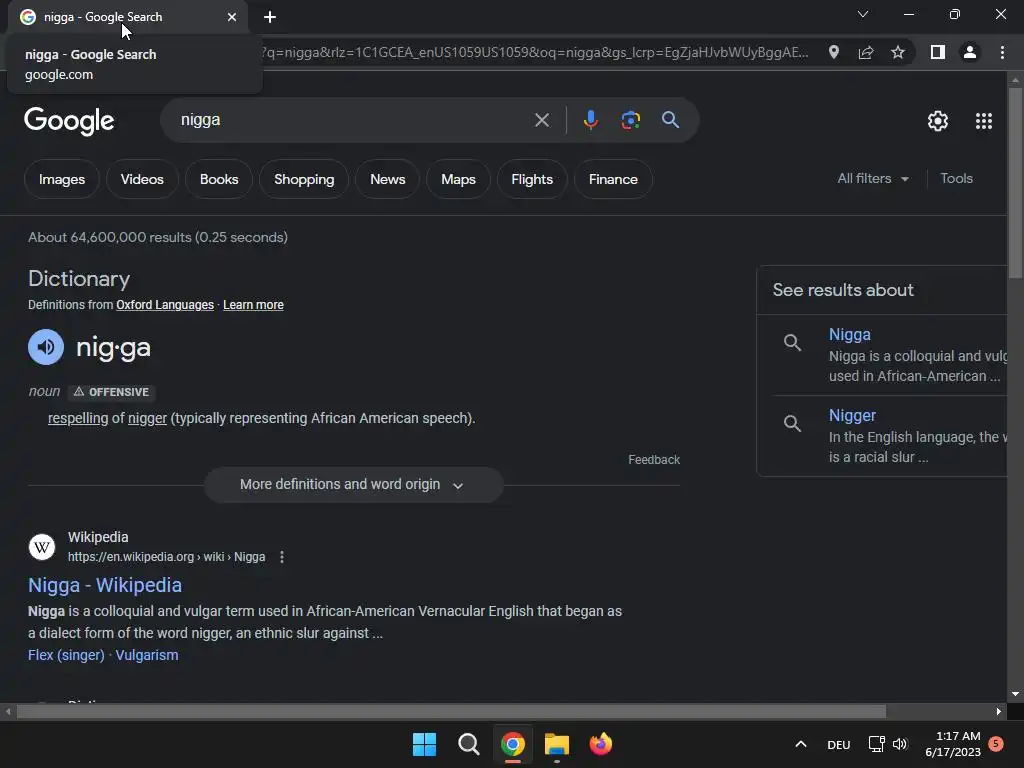The height and width of the screenshot is (768, 1024).
Task: Open the Tools options
Action: 956,178
